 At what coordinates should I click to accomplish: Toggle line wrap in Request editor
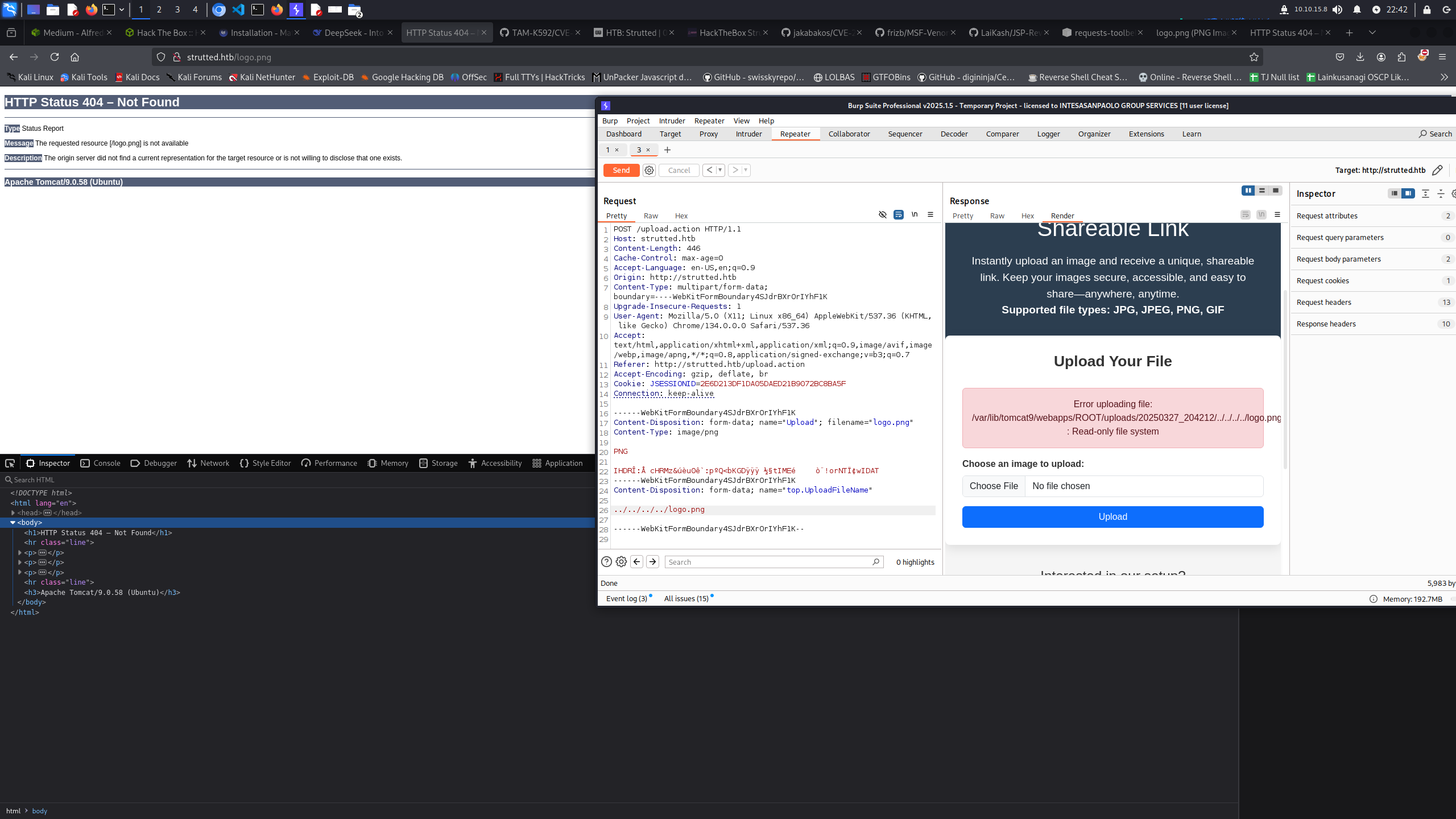click(x=899, y=214)
